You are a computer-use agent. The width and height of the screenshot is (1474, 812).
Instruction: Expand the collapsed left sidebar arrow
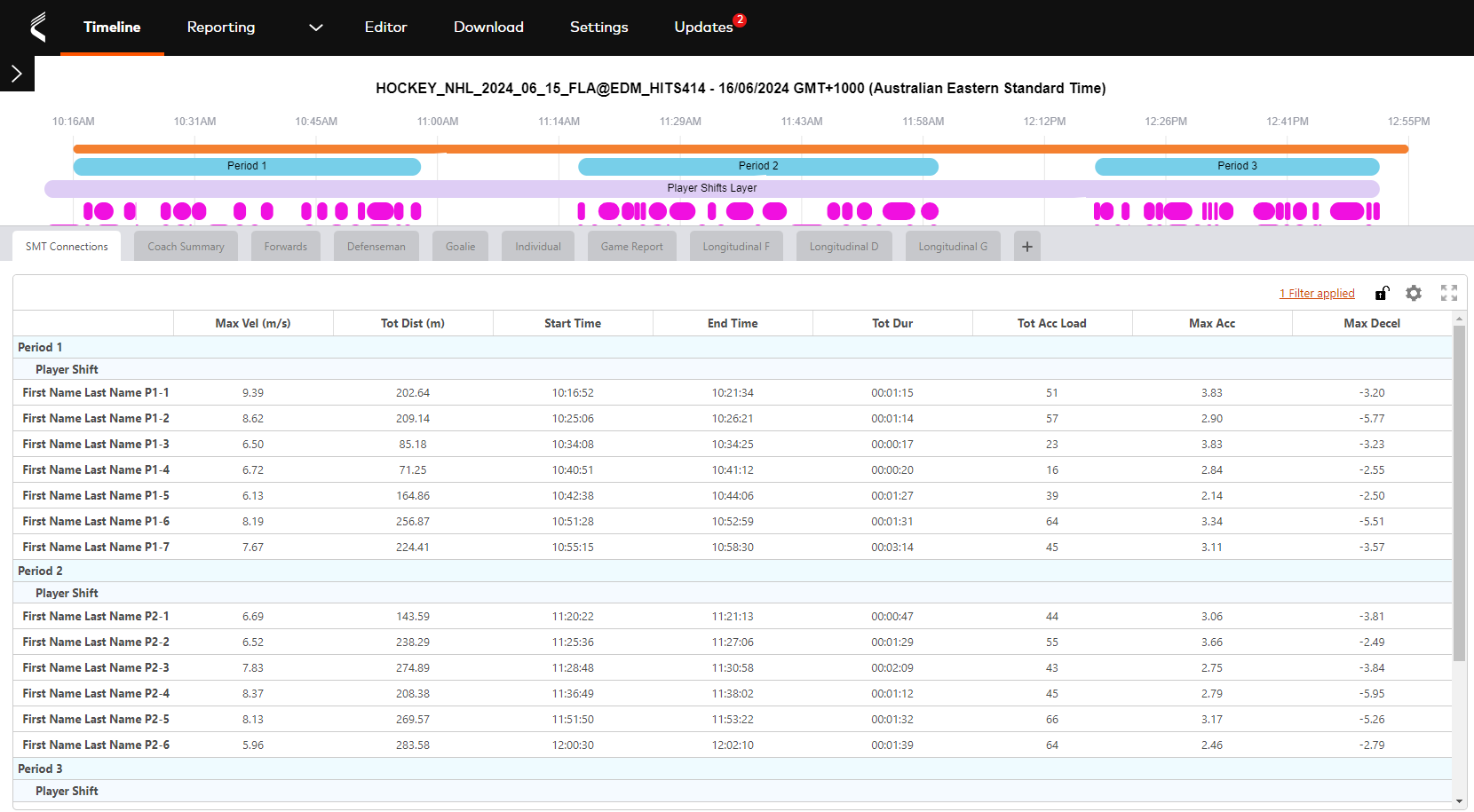click(x=17, y=75)
